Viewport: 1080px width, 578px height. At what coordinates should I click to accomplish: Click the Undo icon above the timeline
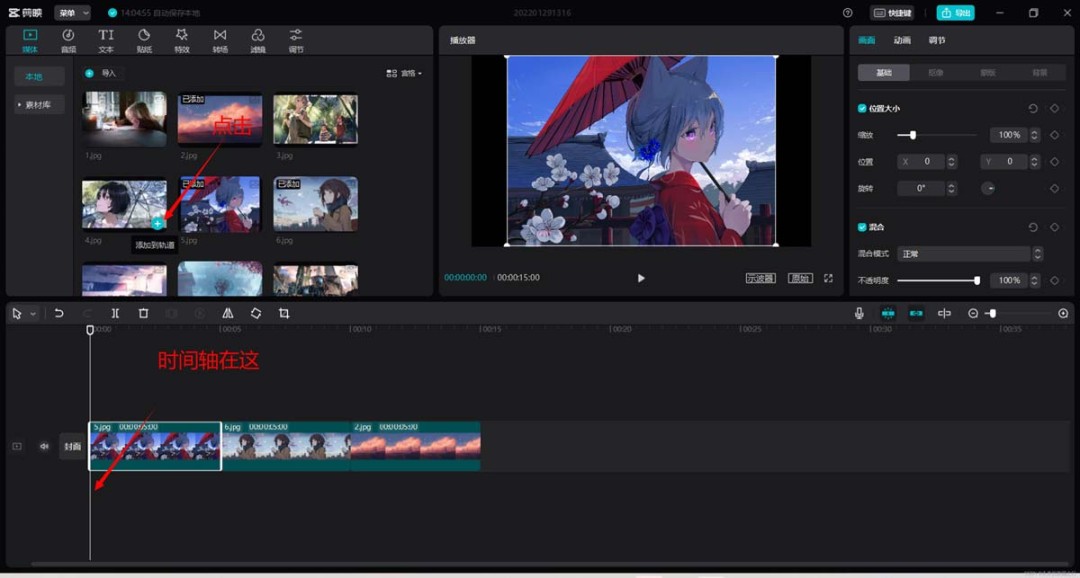pyautogui.click(x=58, y=313)
